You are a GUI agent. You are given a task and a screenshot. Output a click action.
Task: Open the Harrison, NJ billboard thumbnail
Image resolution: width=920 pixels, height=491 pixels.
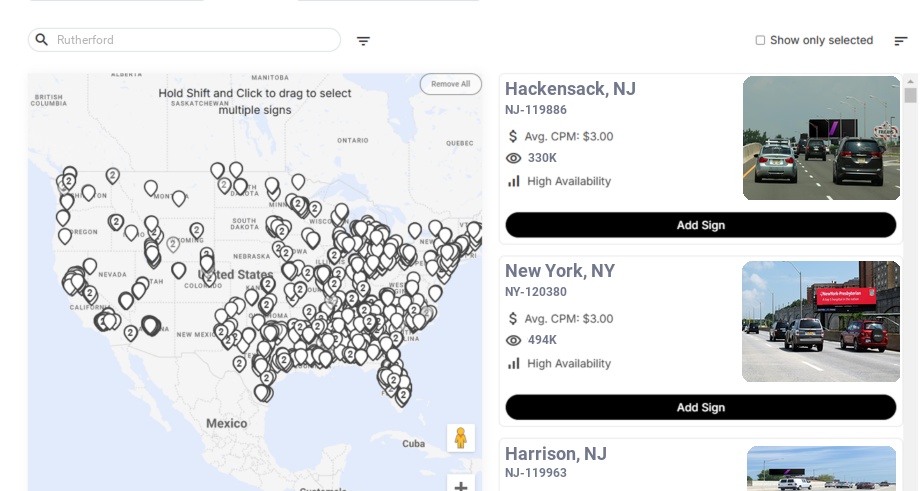point(821,468)
